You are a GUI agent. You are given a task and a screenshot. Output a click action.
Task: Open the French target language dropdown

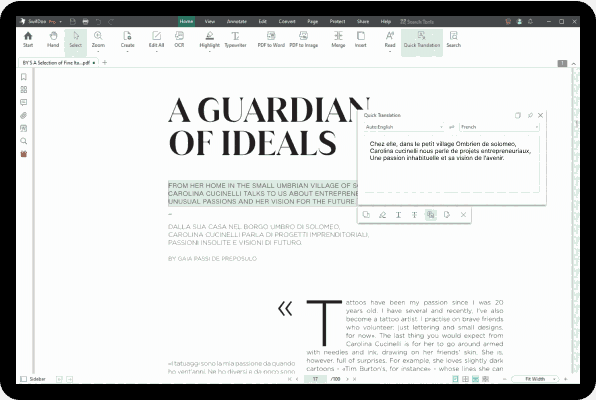click(x=499, y=127)
